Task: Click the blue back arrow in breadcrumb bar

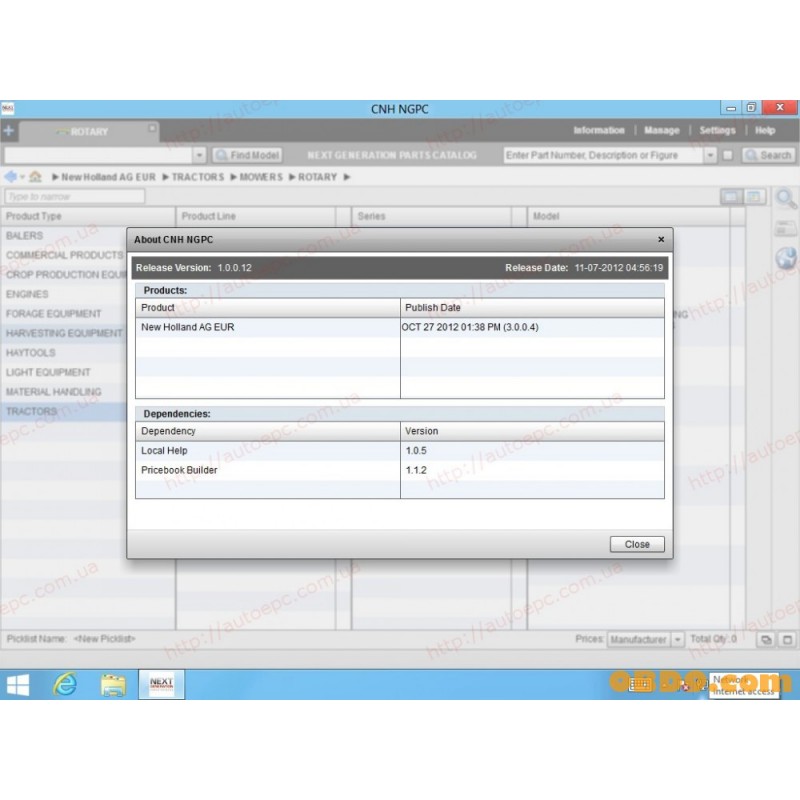Action: coord(10,177)
